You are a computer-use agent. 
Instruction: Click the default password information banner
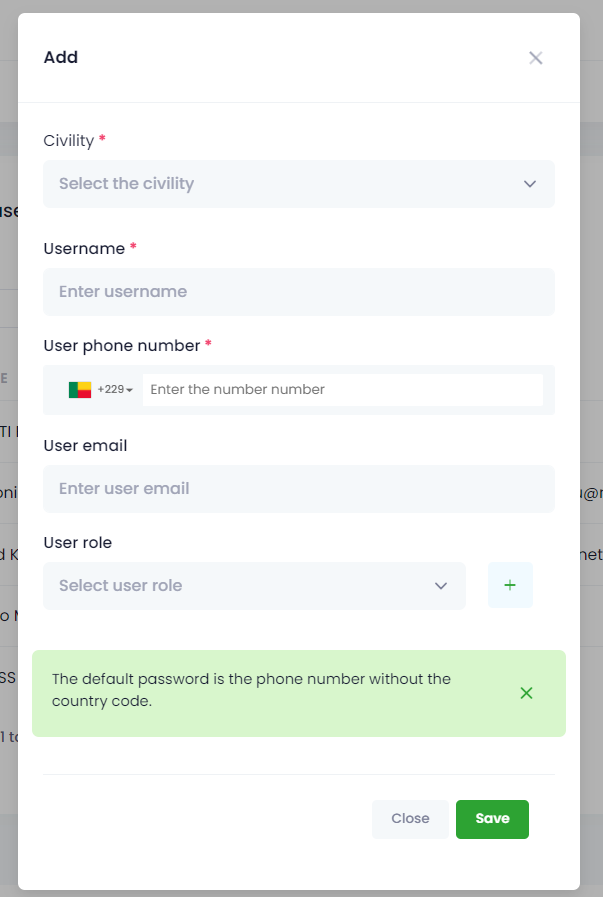click(x=280, y=690)
